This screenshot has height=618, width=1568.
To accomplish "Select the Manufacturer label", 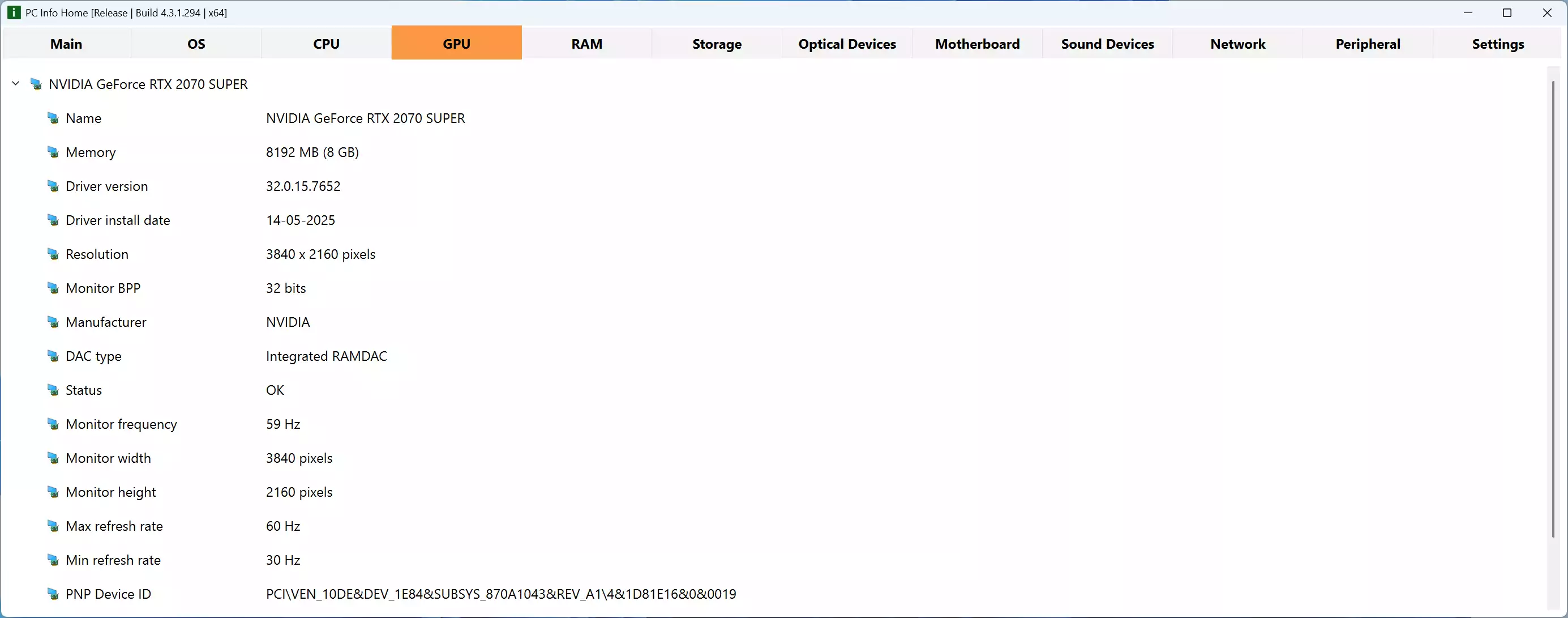I will click(x=106, y=322).
